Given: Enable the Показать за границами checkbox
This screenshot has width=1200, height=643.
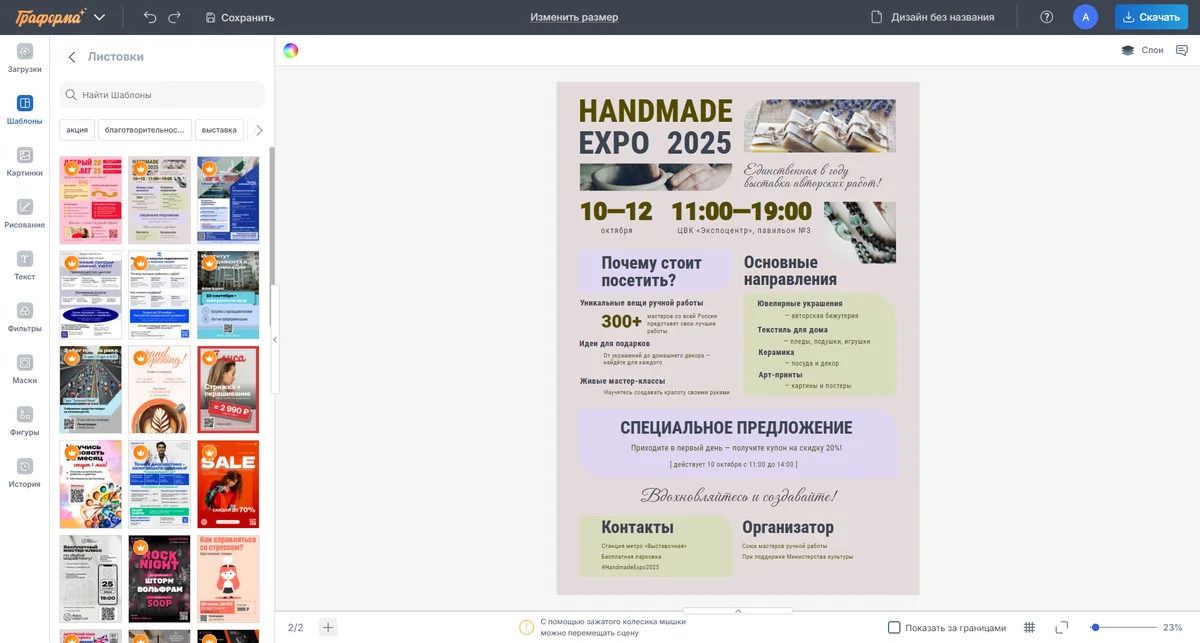Looking at the screenshot, I should pos(893,627).
